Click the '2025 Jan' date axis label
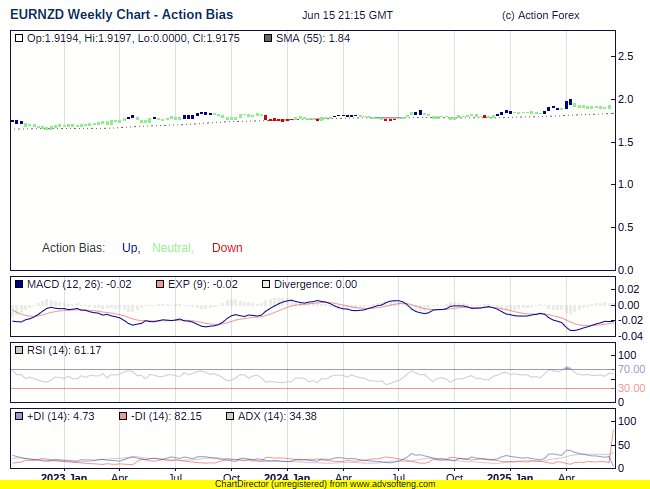 (x=509, y=478)
